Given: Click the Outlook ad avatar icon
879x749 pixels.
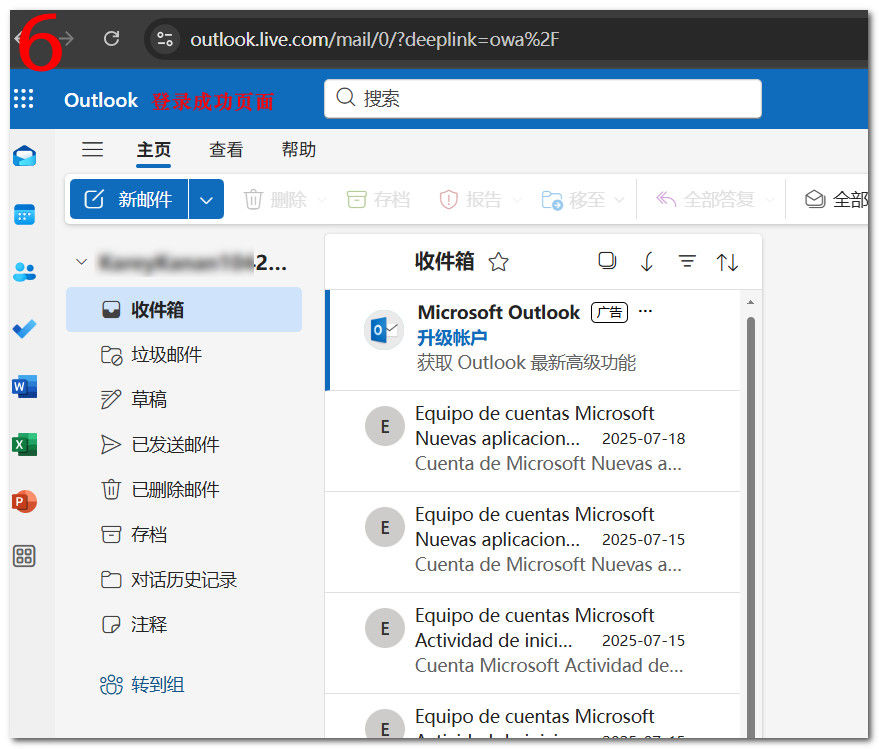Looking at the screenshot, I should tap(384, 330).
